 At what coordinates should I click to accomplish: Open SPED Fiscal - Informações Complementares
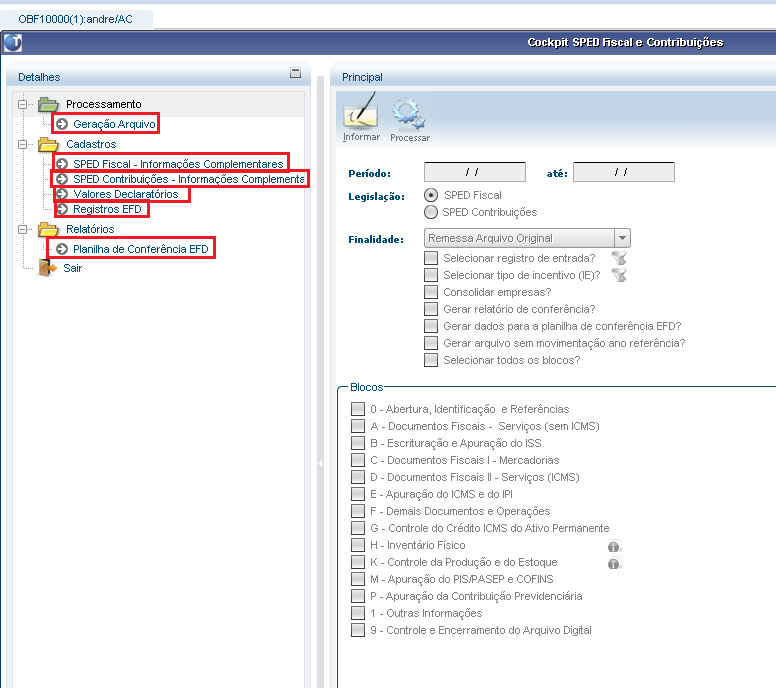coord(178,164)
